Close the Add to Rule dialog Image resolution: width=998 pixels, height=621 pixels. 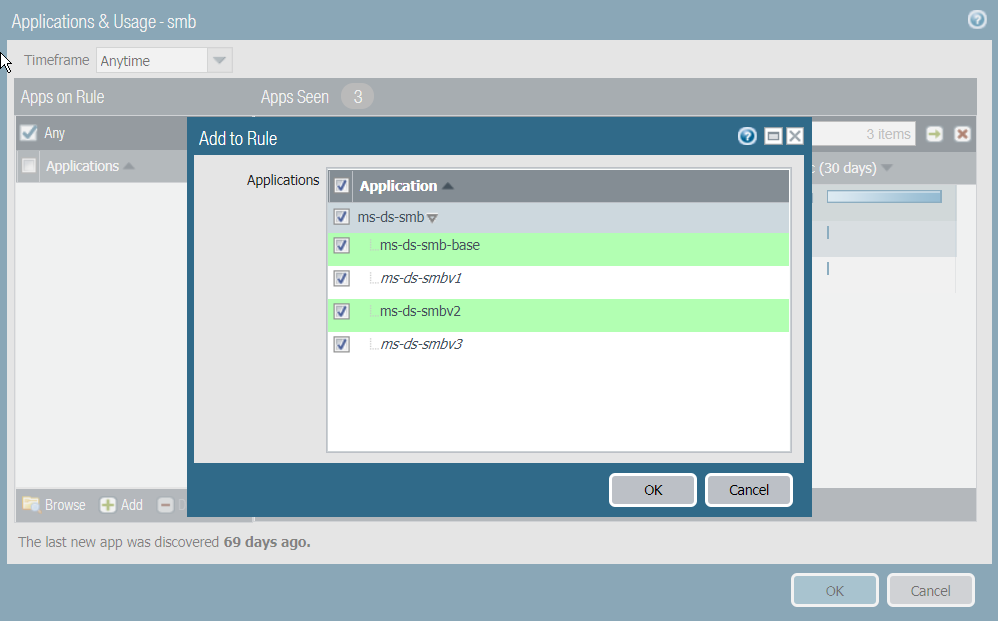(794, 136)
